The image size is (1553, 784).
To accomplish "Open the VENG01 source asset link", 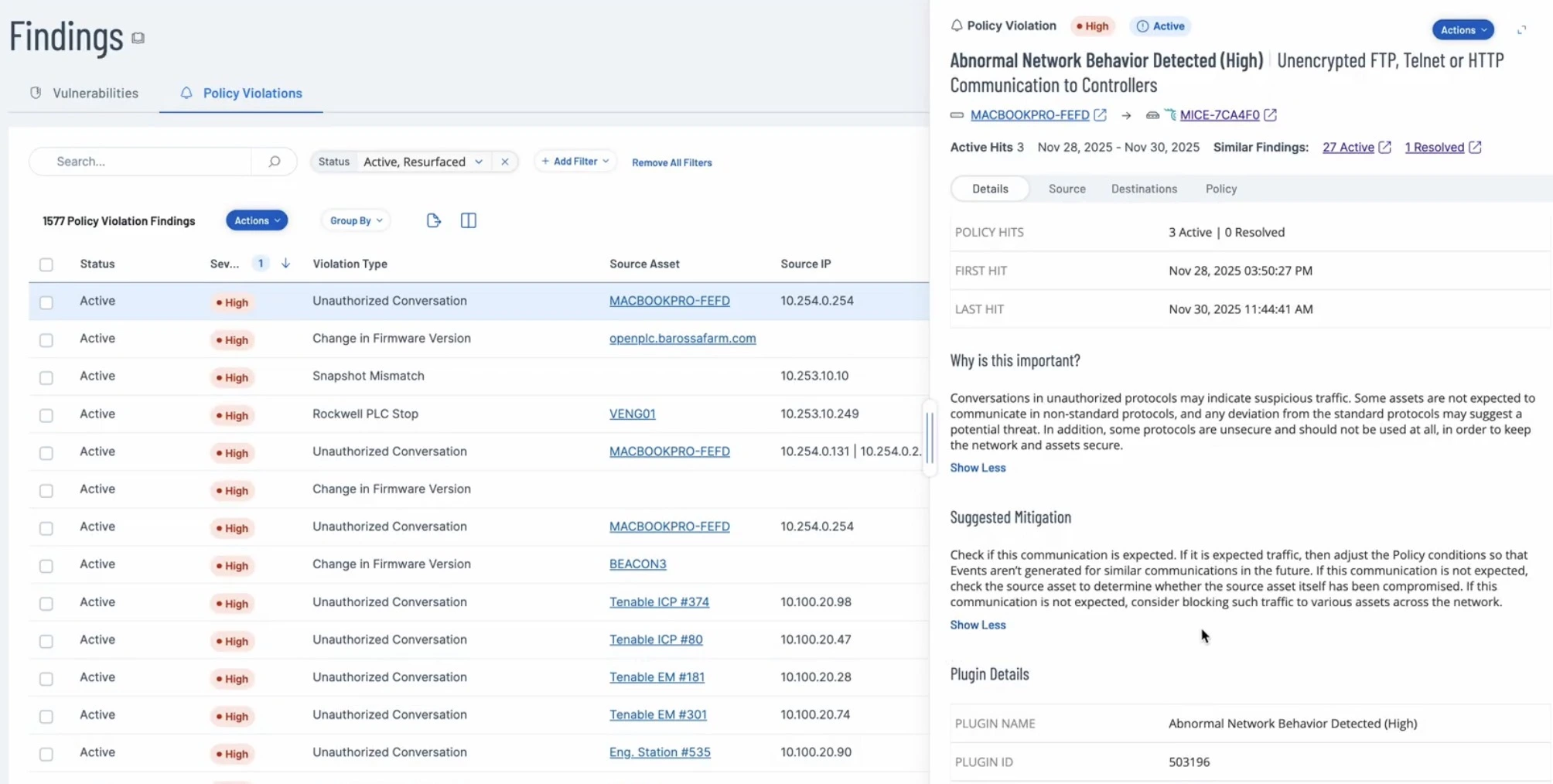I will [632, 414].
